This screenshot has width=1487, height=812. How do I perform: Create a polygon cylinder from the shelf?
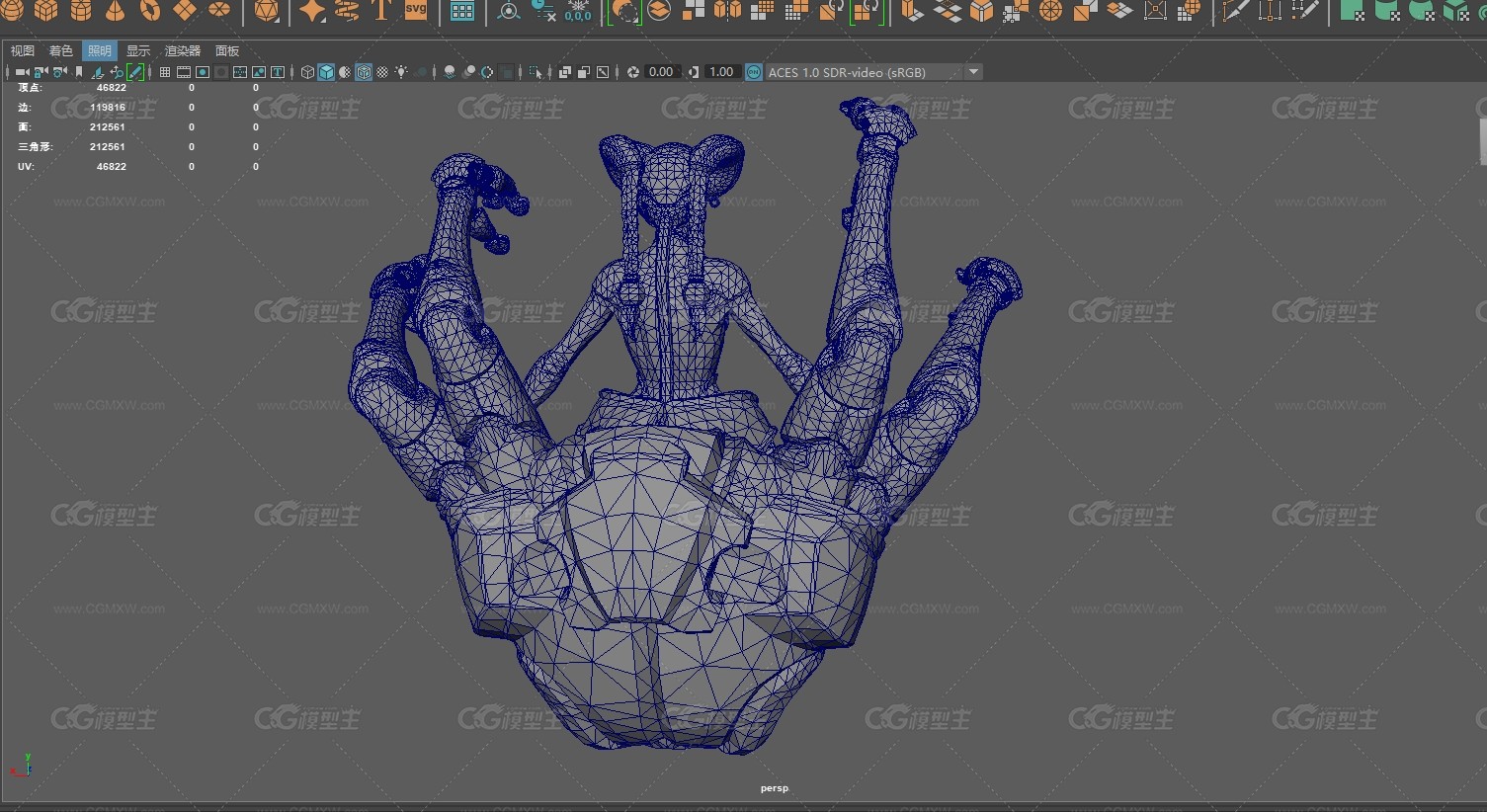coord(81,10)
